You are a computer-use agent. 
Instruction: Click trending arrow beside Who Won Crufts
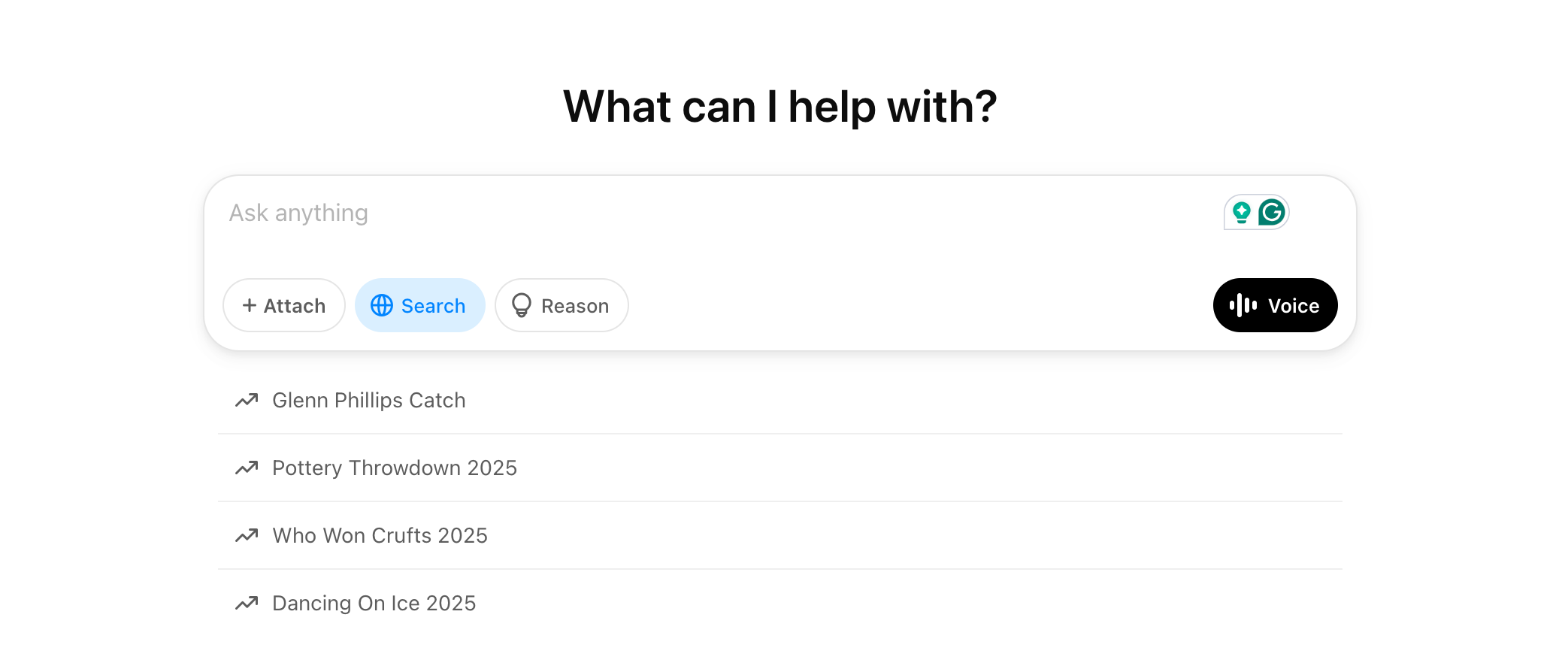(x=247, y=536)
